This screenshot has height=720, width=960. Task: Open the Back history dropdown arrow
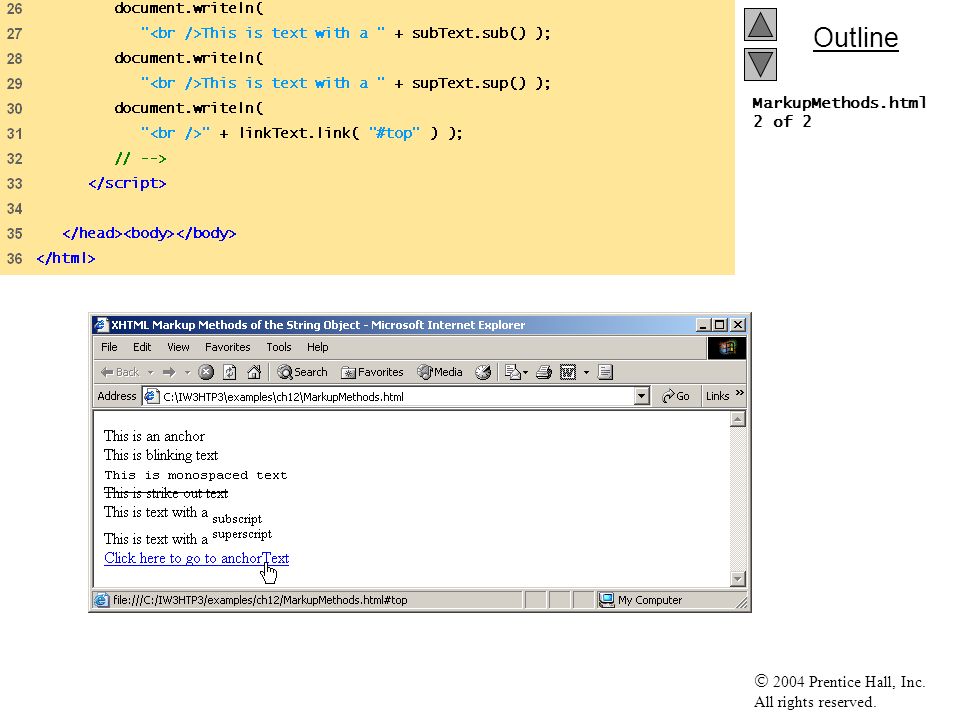tap(151, 372)
